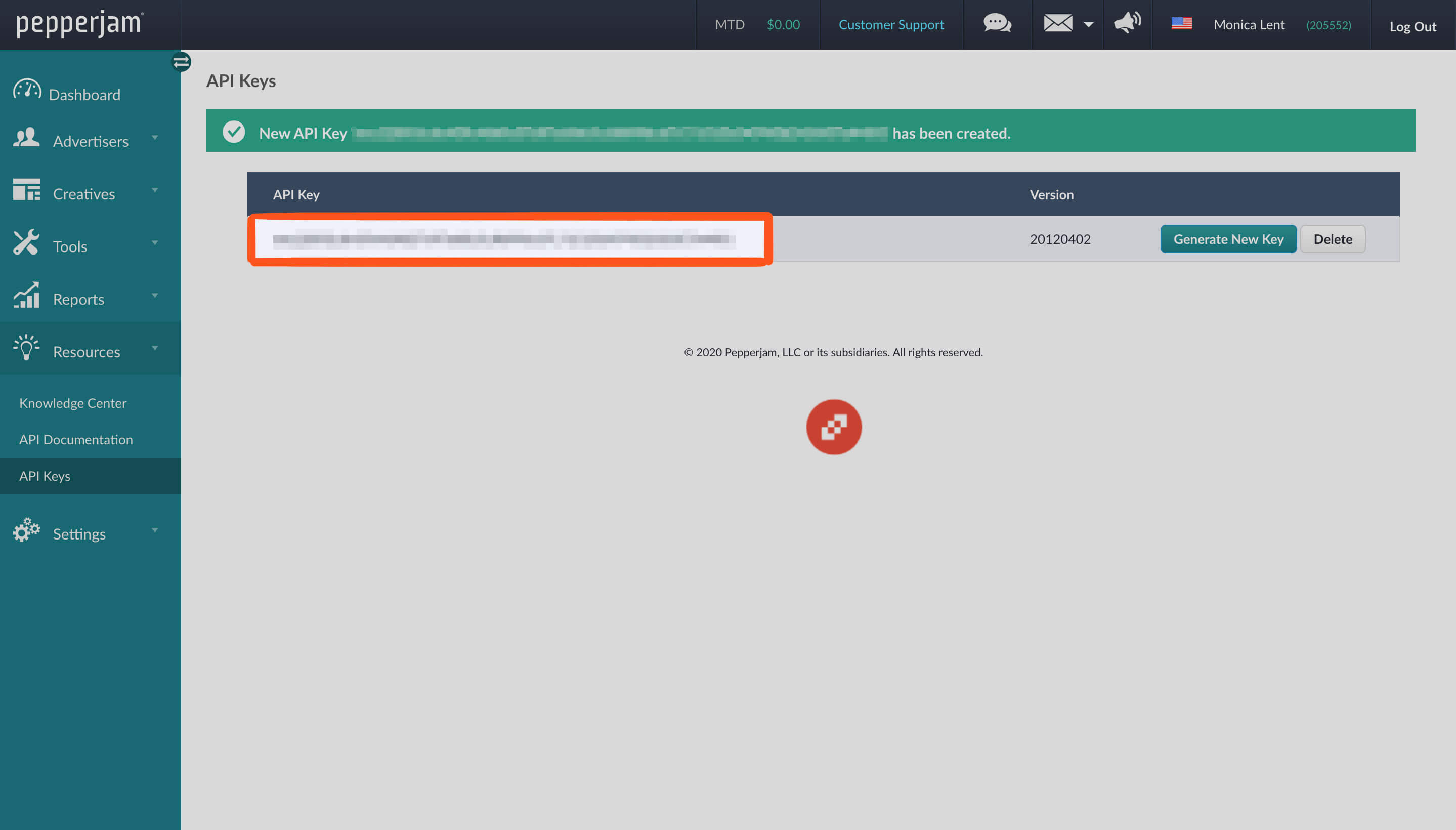Image resolution: width=1456 pixels, height=830 pixels.
Task: Click the 'has been created.' notification text
Action: coord(951,133)
